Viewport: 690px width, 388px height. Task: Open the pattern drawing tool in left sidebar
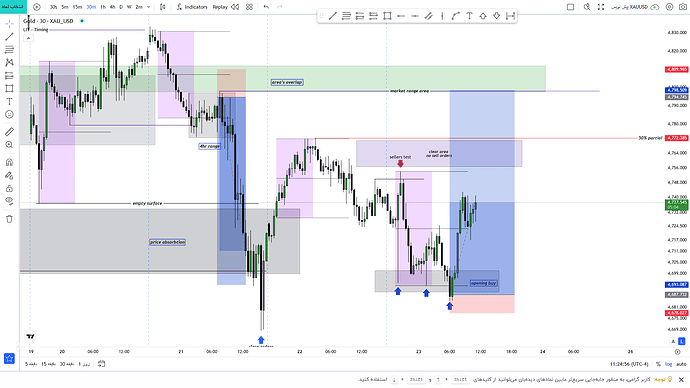pyautogui.click(x=9, y=62)
